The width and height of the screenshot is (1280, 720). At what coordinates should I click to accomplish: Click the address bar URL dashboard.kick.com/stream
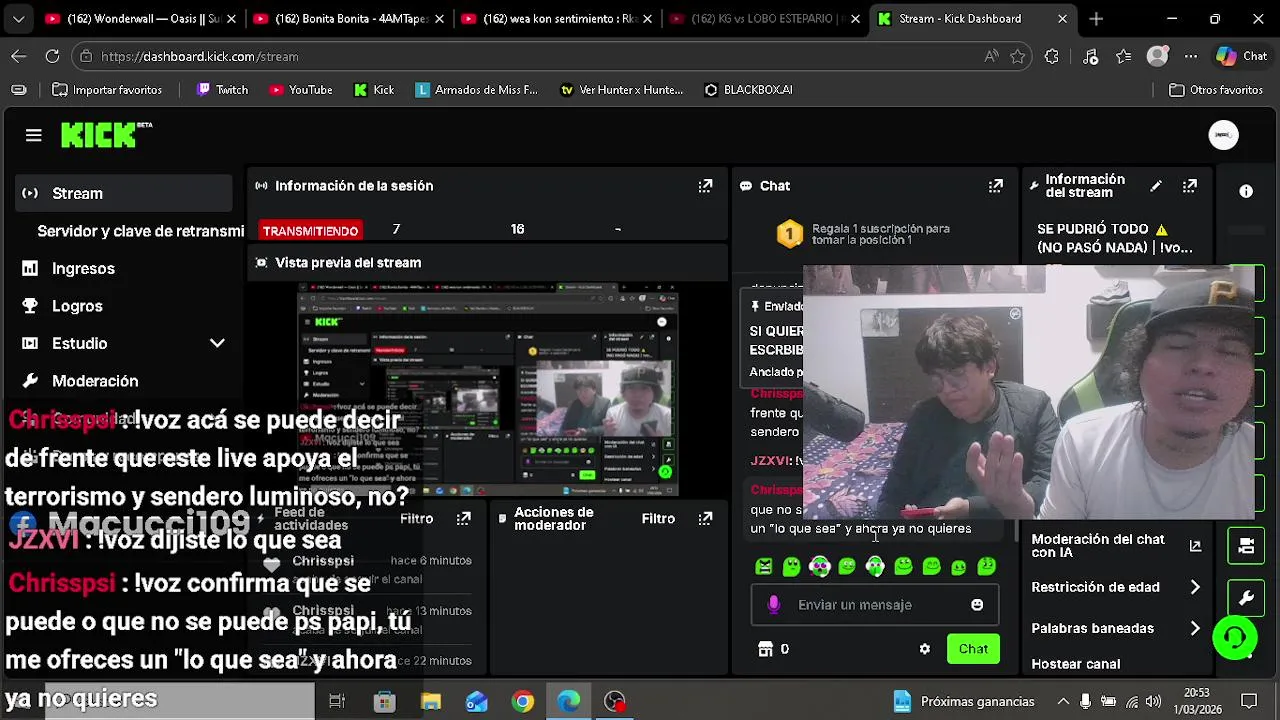200,57
